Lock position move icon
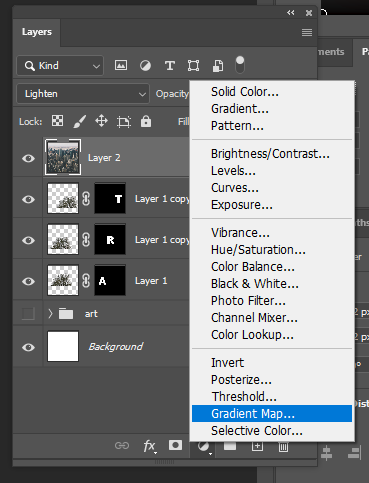The width and height of the screenshot is (369, 483). click(x=101, y=121)
